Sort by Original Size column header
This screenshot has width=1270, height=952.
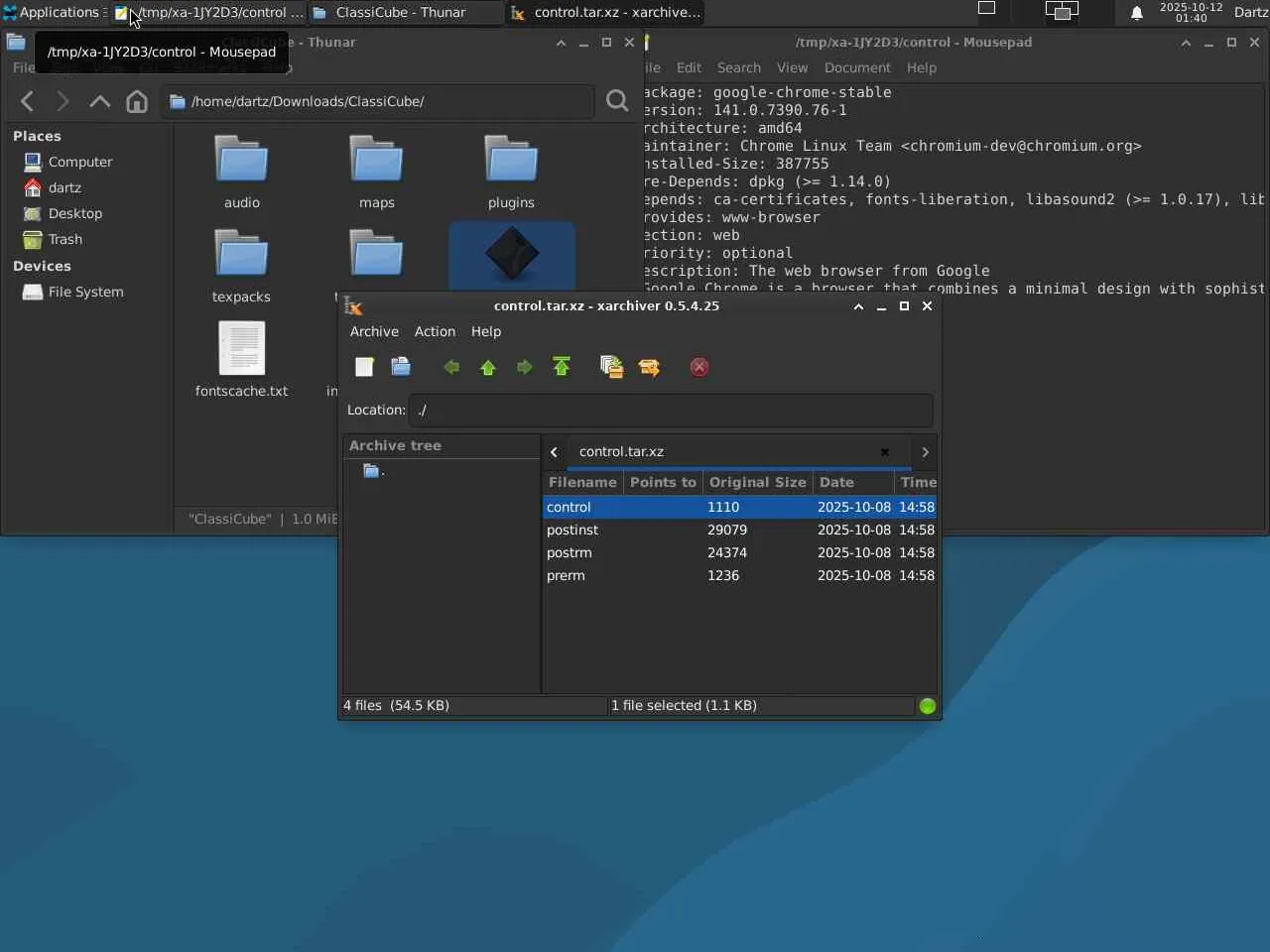(757, 482)
